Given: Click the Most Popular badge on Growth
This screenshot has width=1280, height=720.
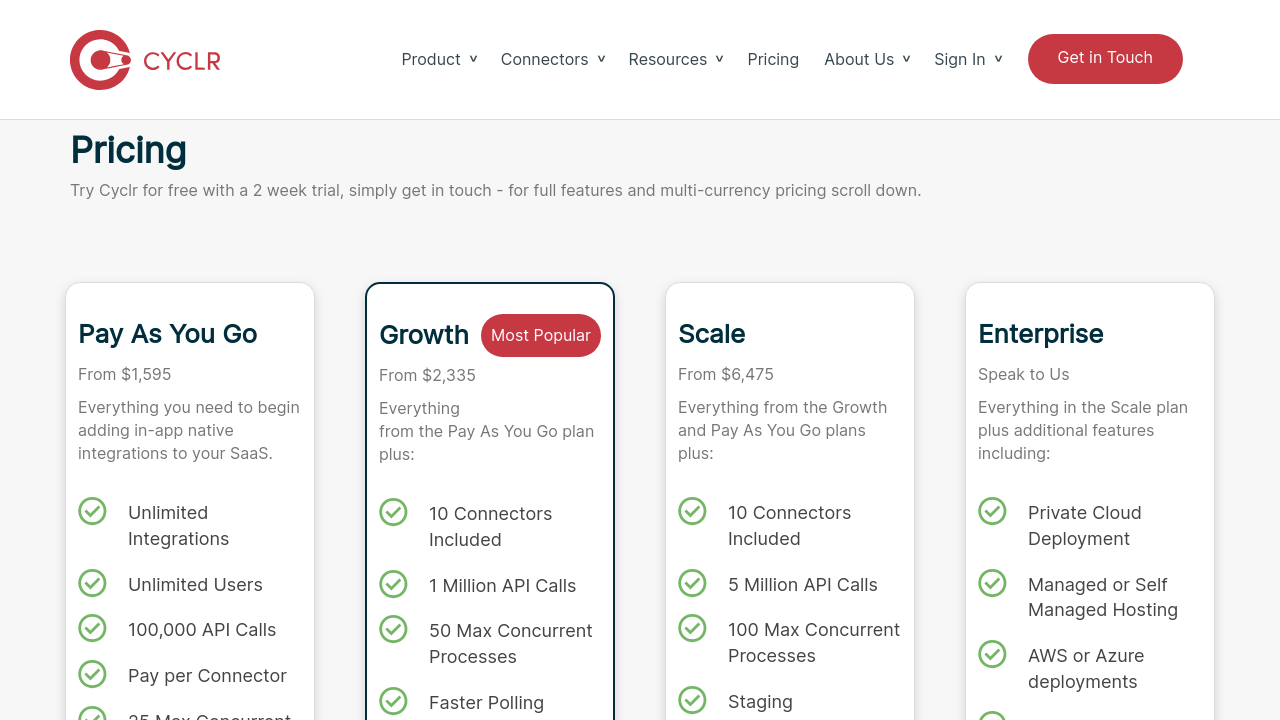Looking at the screenshot, I should click(x=540, y=335).
